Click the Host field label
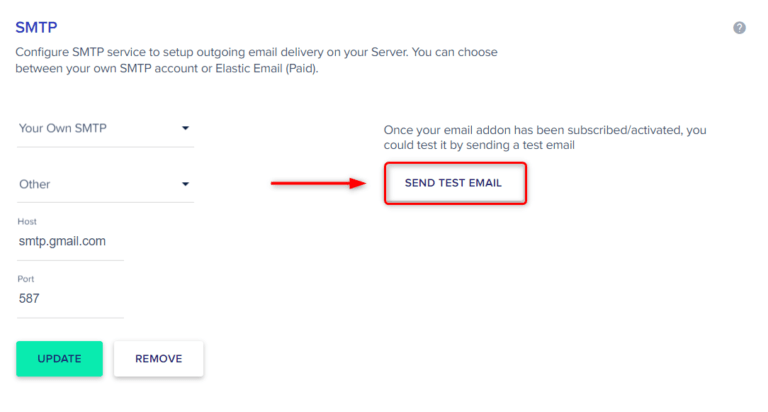 tap(27, 221)
